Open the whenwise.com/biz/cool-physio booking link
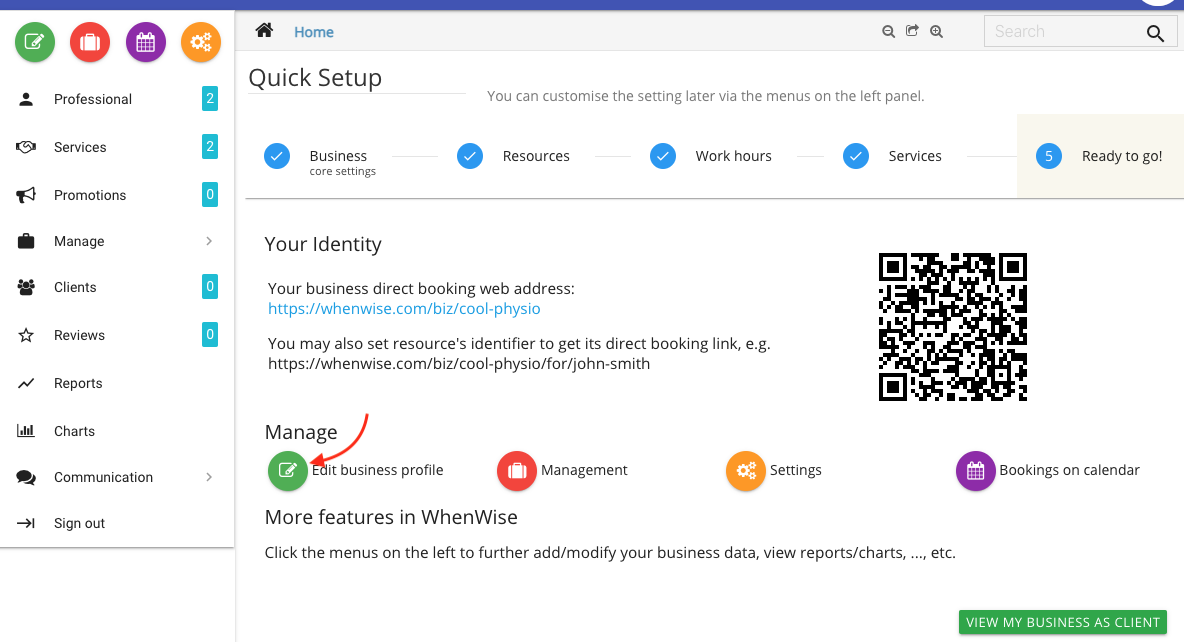The width and height of the screenshot is (1184, 642). pos(404,308)
